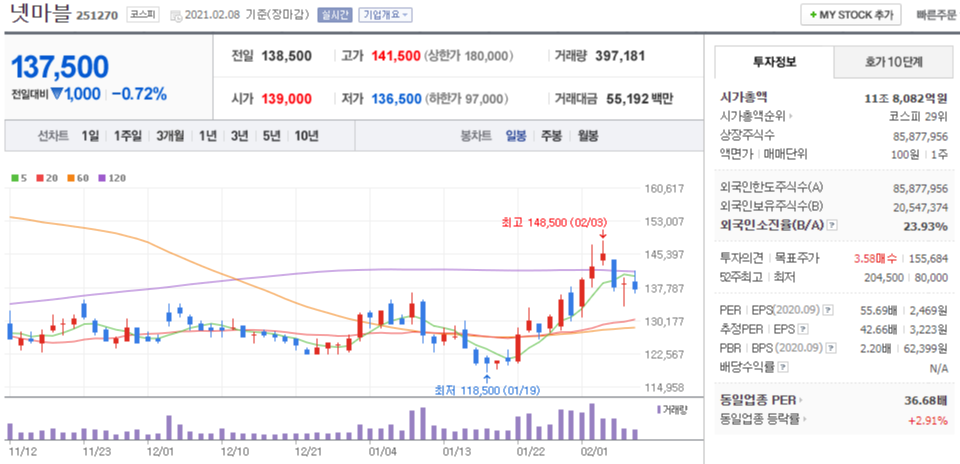Click help icon next to PBR BPS(2020.09)
The image size is (960, 464).
[830, 348]
